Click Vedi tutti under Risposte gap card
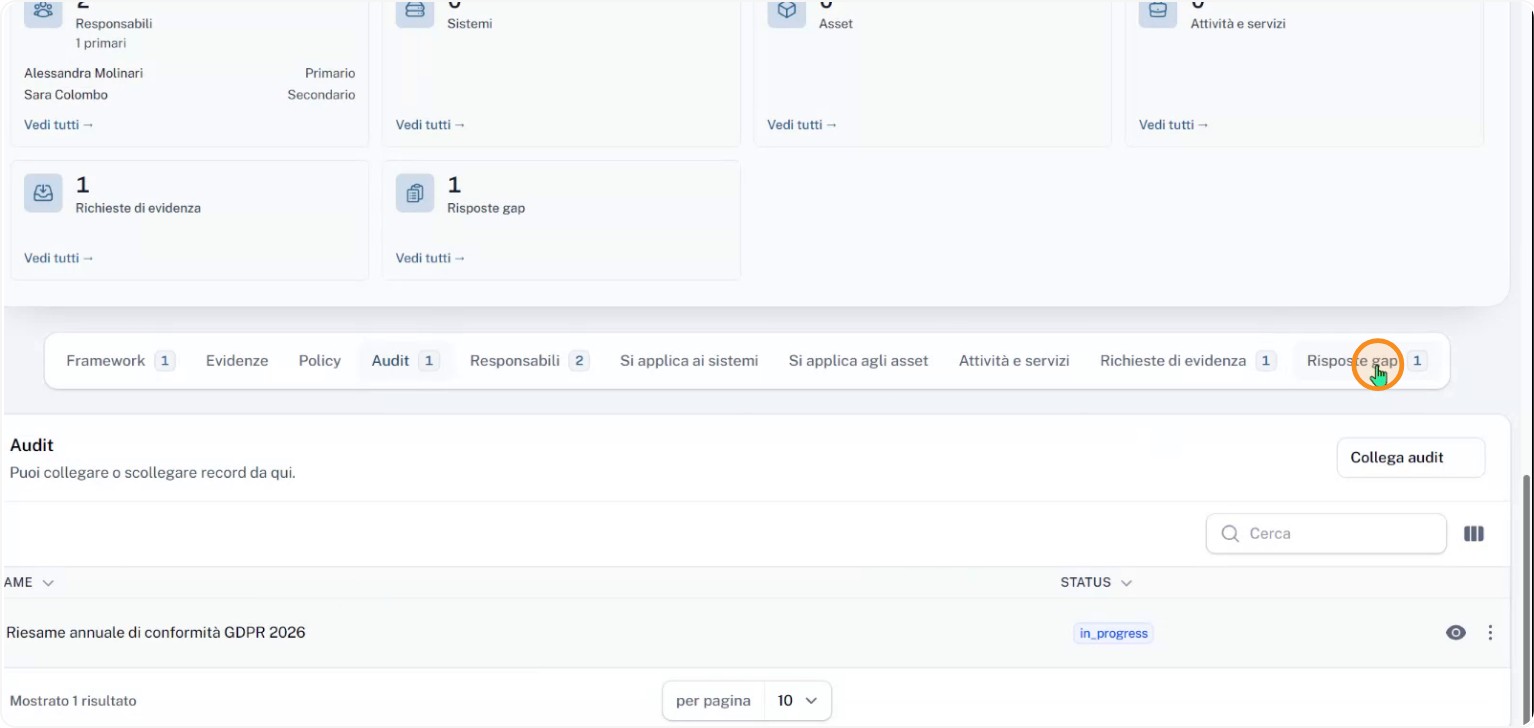The width and height of the screenshot is (1534, 728). tap(431, 258)
